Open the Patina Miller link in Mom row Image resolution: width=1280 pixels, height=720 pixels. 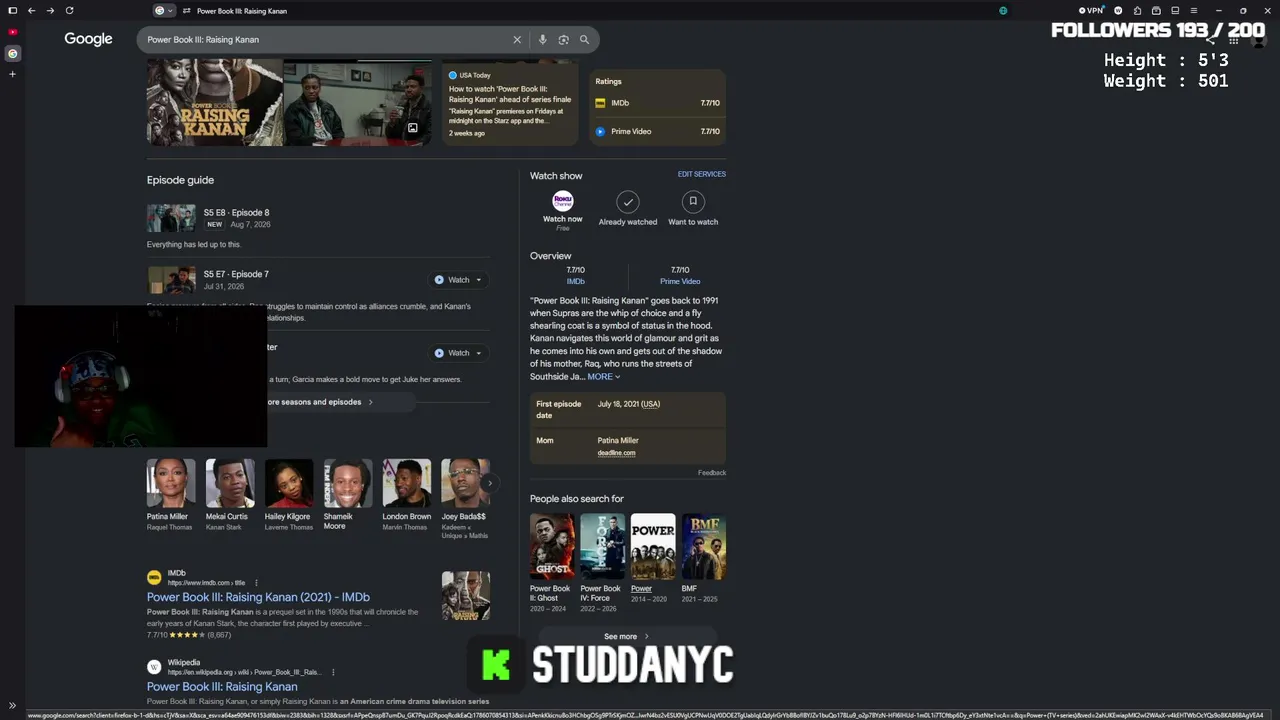click(x=618, y=440)
